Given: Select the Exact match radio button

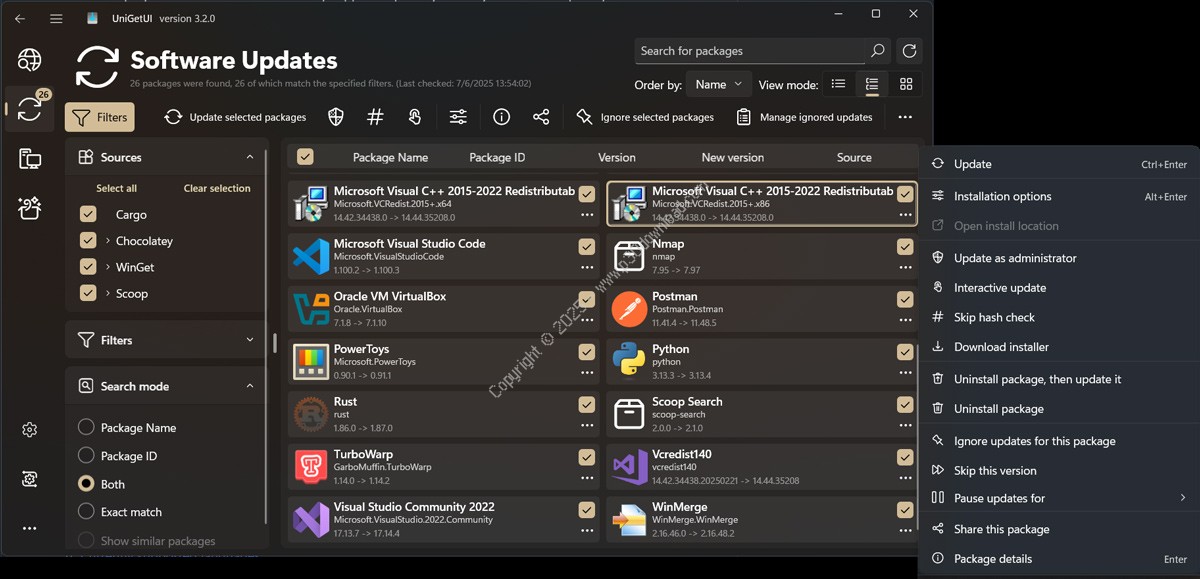Looking at the screenshot, I should [x=86, y=511].
